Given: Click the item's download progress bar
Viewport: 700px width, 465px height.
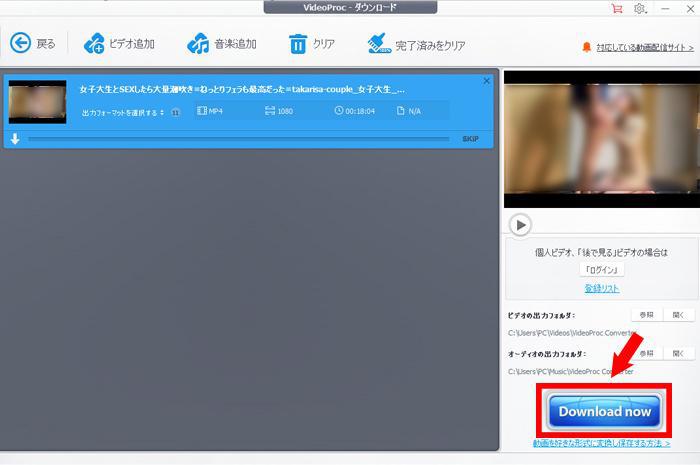Looking at the screenshot, I should coord(238,139).
